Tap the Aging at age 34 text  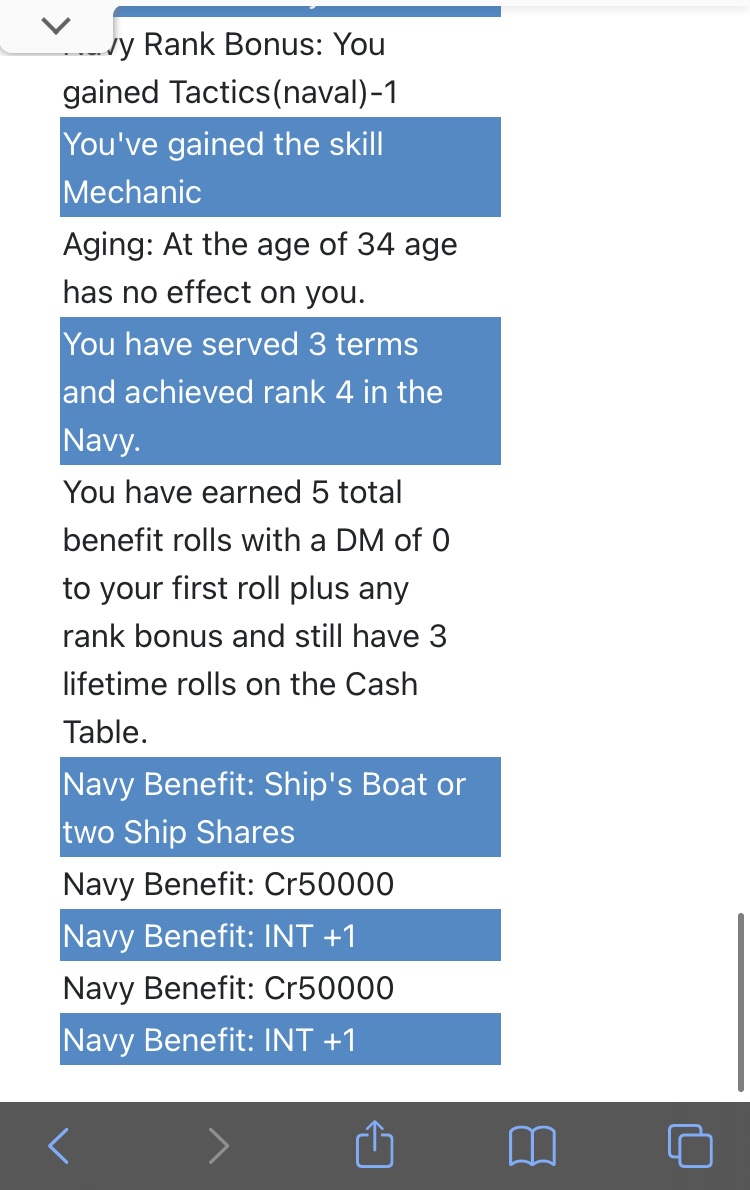[x=260, y=268]
